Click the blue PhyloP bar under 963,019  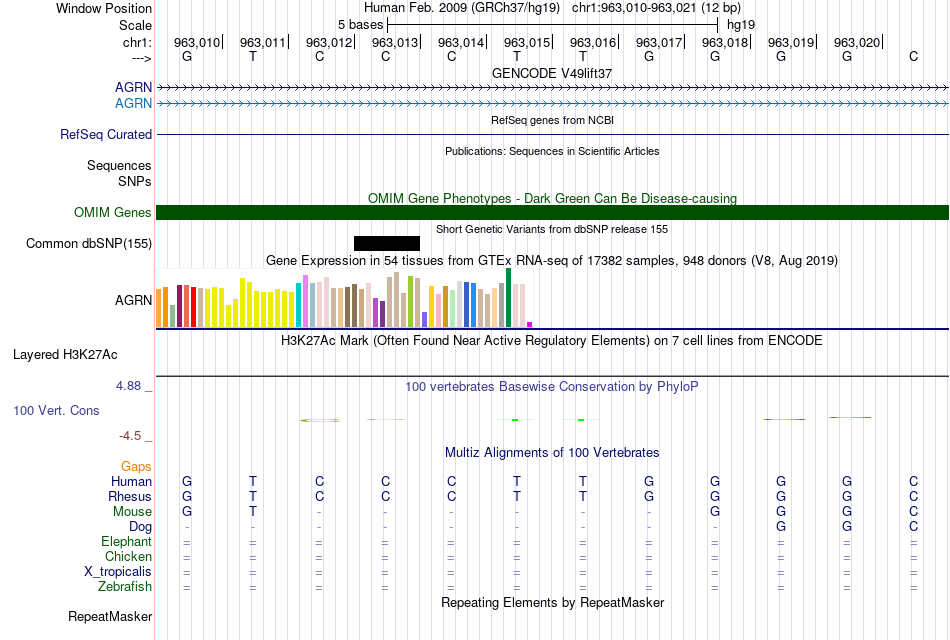click(784, 419)
